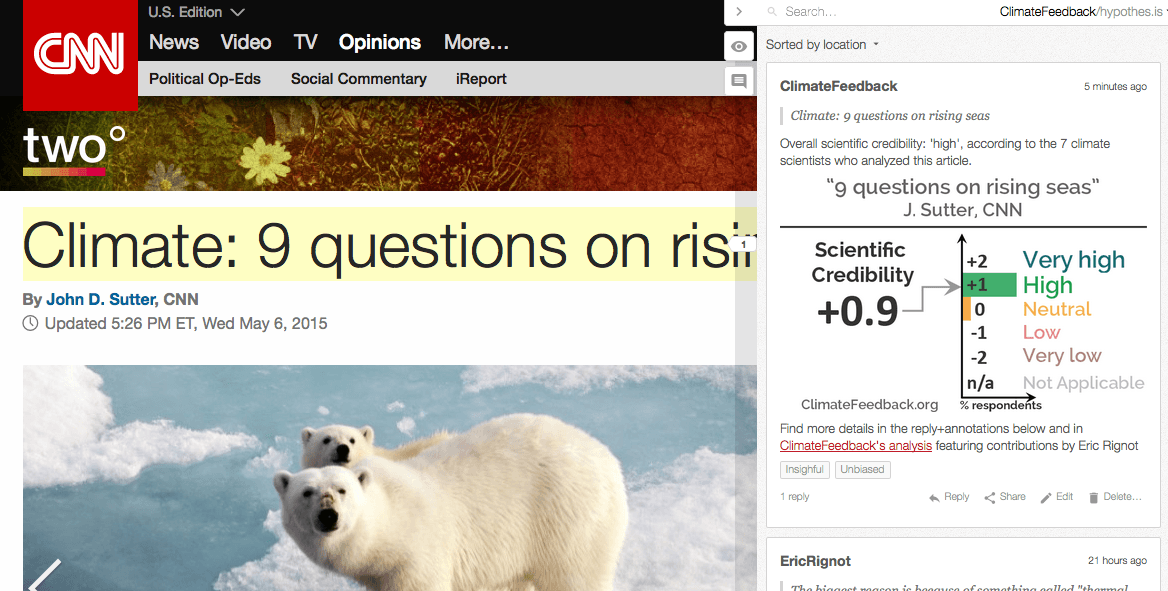Reply to ClimateFeedback annotation

click(949, 497)
